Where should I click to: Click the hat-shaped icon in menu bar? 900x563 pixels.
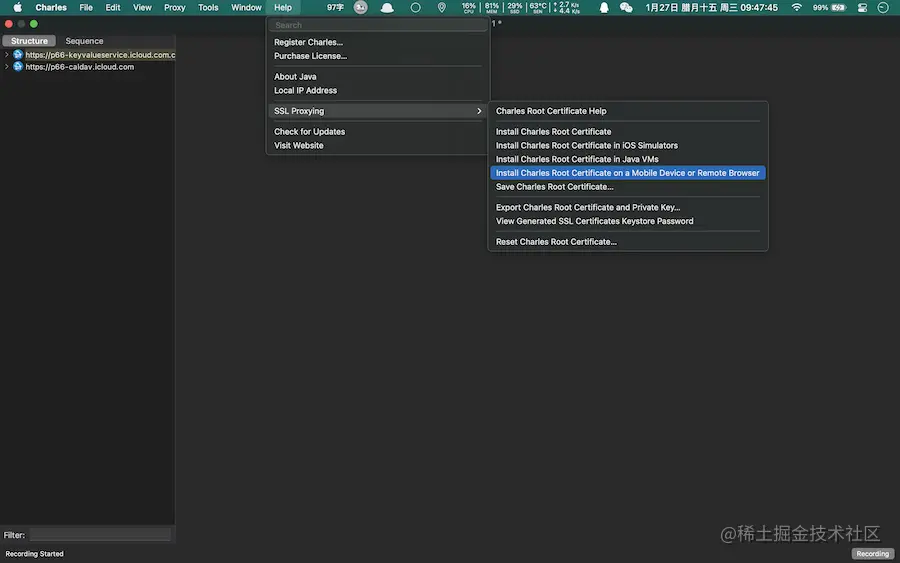387,7
